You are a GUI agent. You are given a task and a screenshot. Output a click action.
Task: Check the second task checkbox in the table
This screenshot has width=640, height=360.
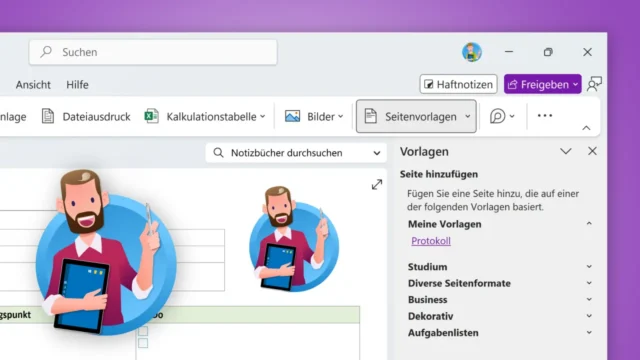143,343
